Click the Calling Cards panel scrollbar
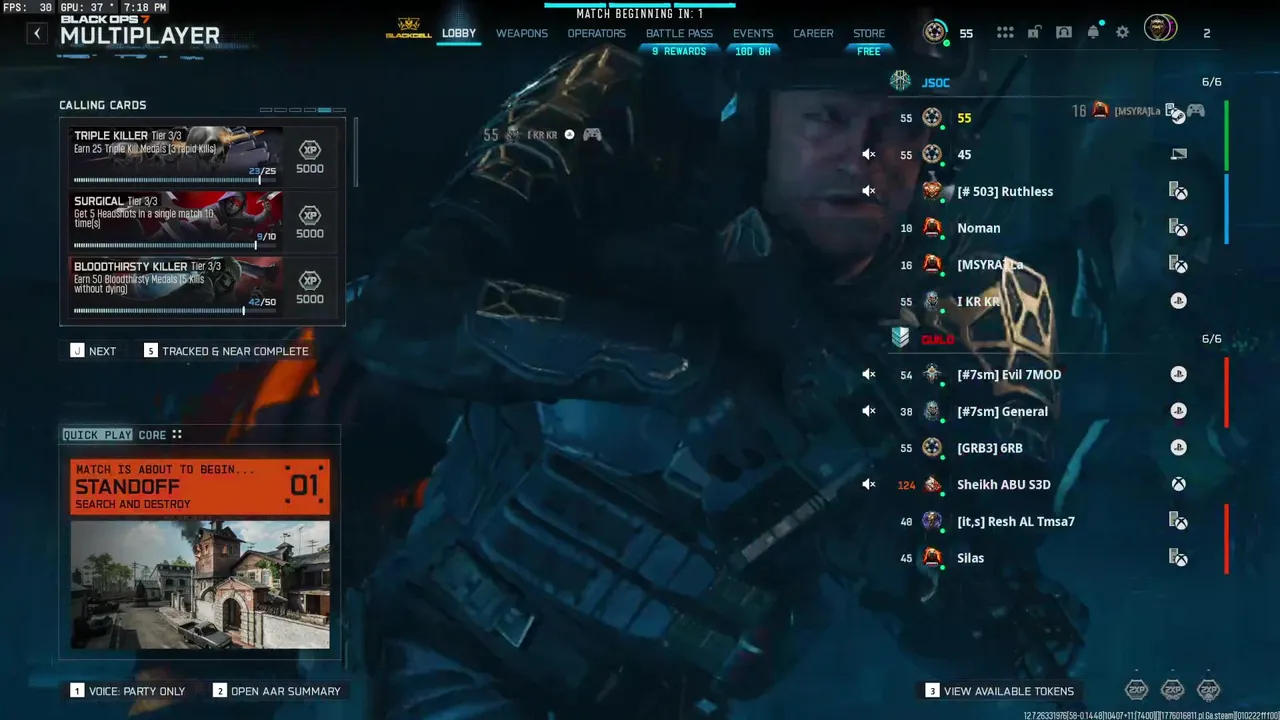 [x=355, y=152]
